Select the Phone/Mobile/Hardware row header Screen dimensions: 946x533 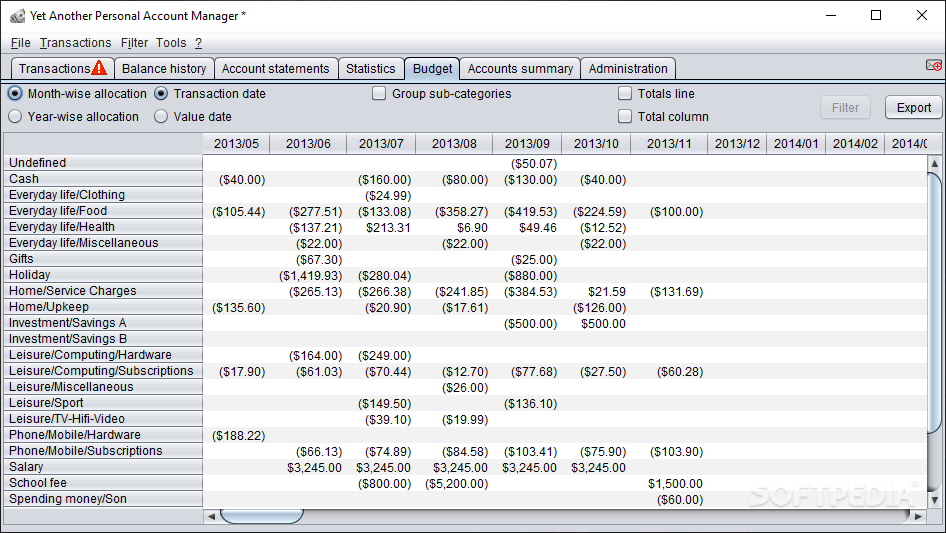[x=103, y=435]
